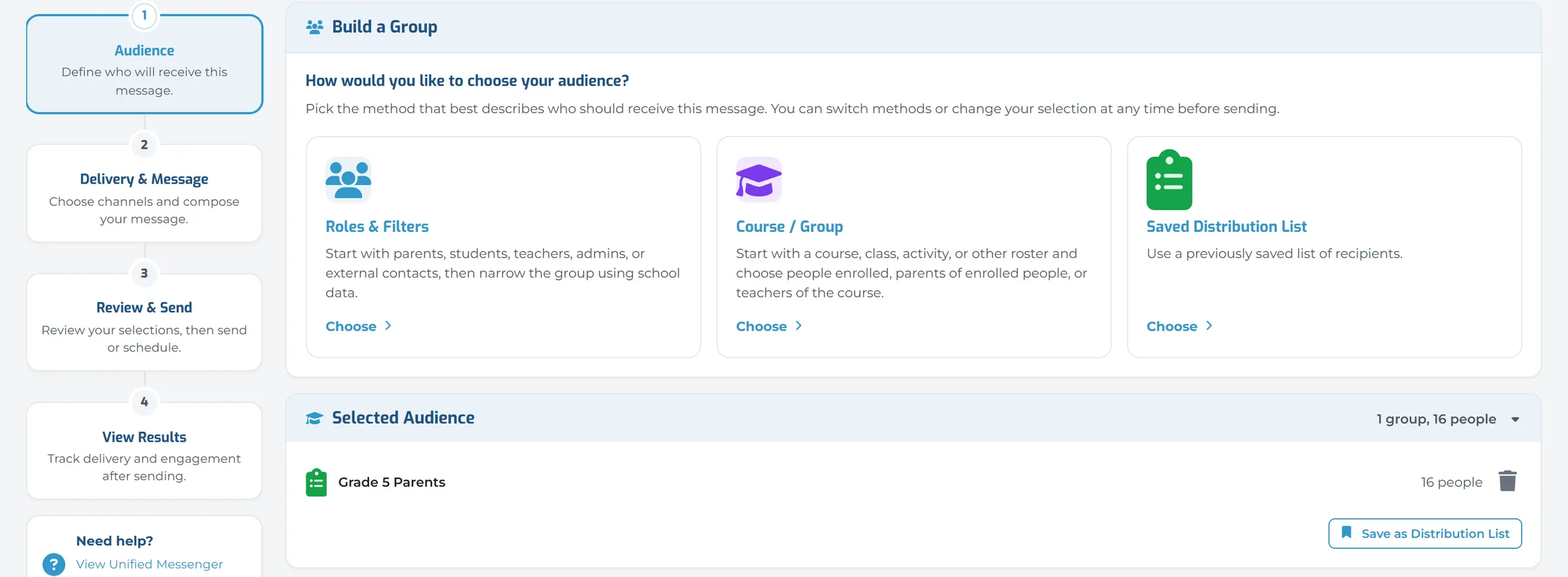Click the chevron next to Saved Distribution List Choose
Screen dimensions: 1568x577
click(1209, 325)
